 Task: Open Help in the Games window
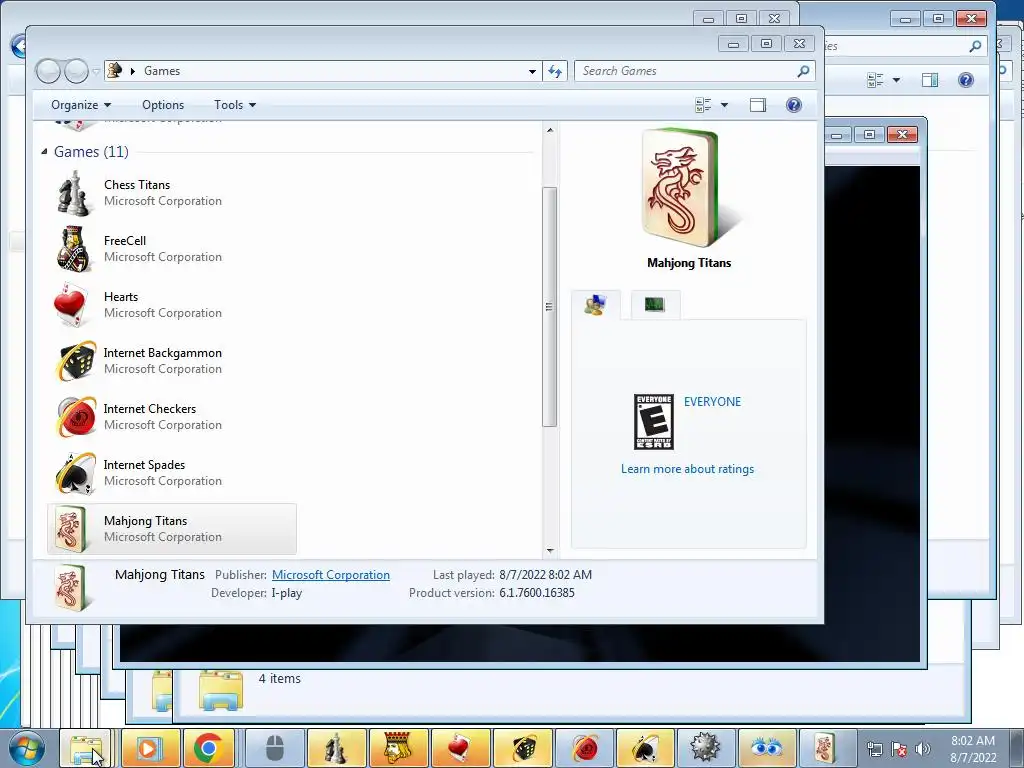pos(793,105)
